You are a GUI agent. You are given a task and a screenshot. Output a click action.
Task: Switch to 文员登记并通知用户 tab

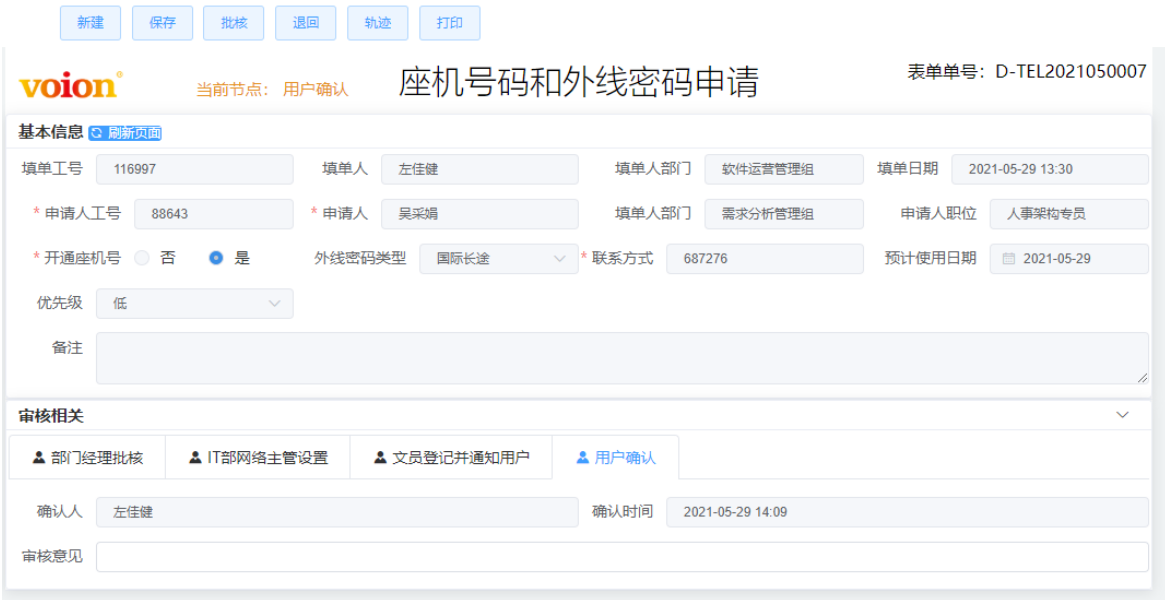pyautogui.click(x=451, y=457)
